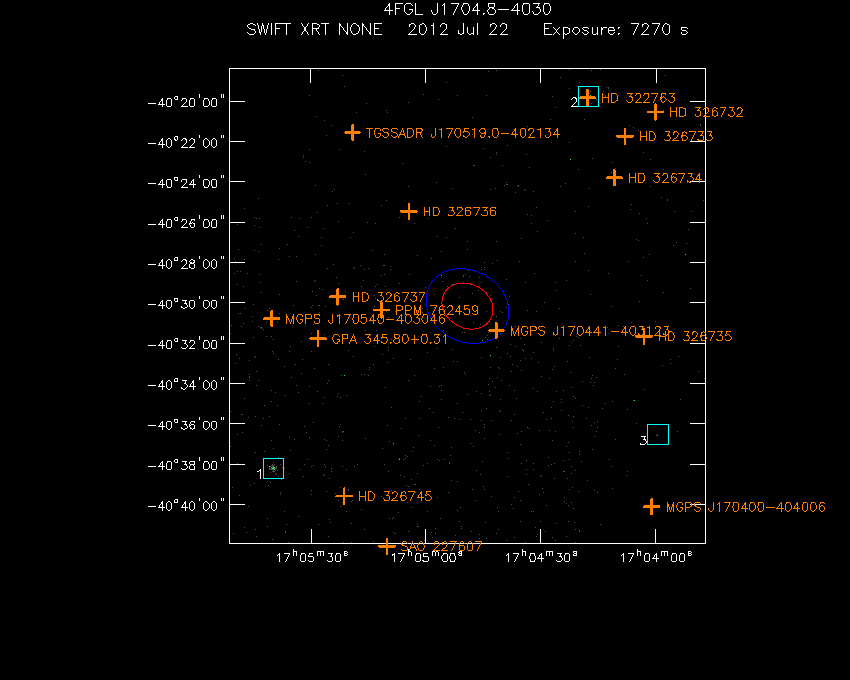Click the declination label -40°34'00"
The width and height of the screenshot is (850, 680).
pos(186,384)
